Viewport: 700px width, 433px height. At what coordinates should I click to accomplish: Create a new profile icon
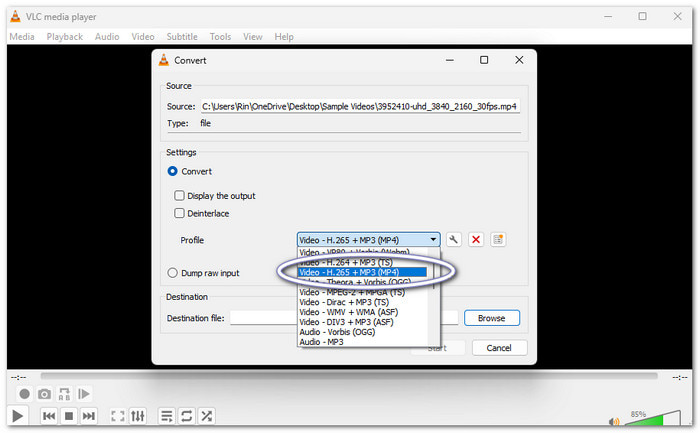pyautogui.click(x=498, y=240)
